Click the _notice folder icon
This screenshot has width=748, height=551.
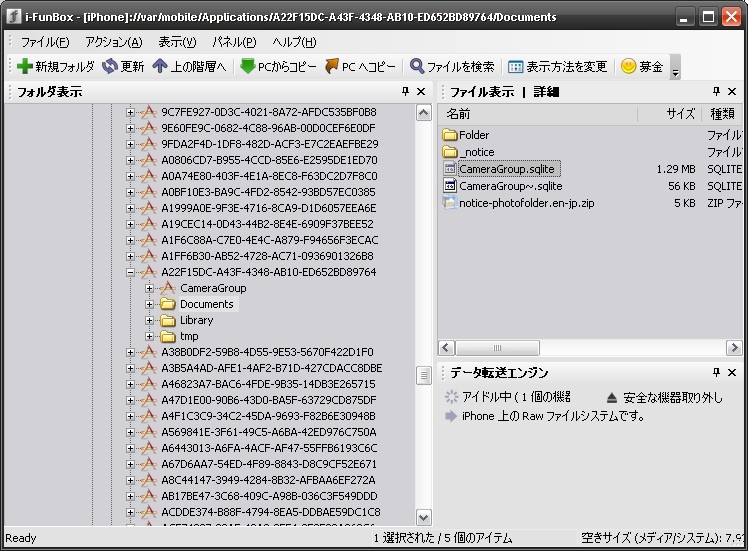click(450, 152)
